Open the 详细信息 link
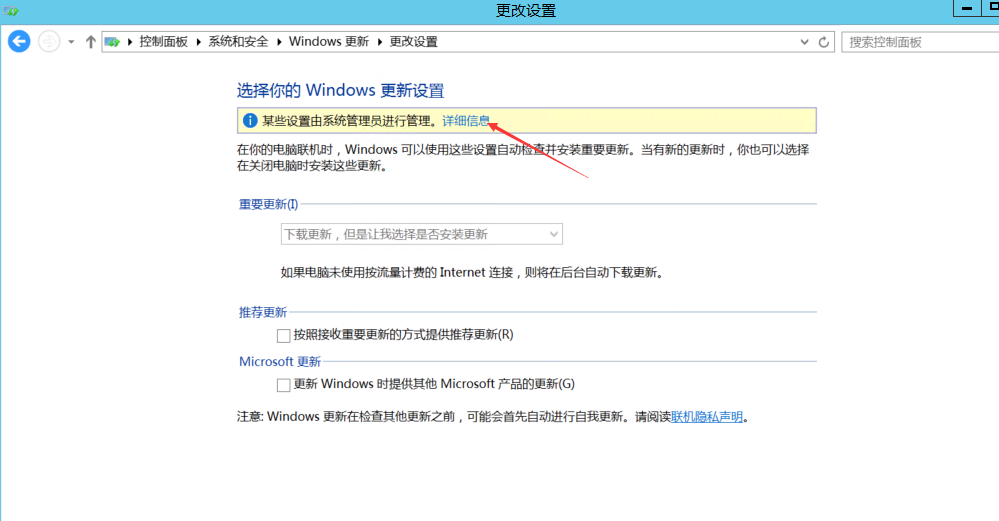 tap(466, 120)
